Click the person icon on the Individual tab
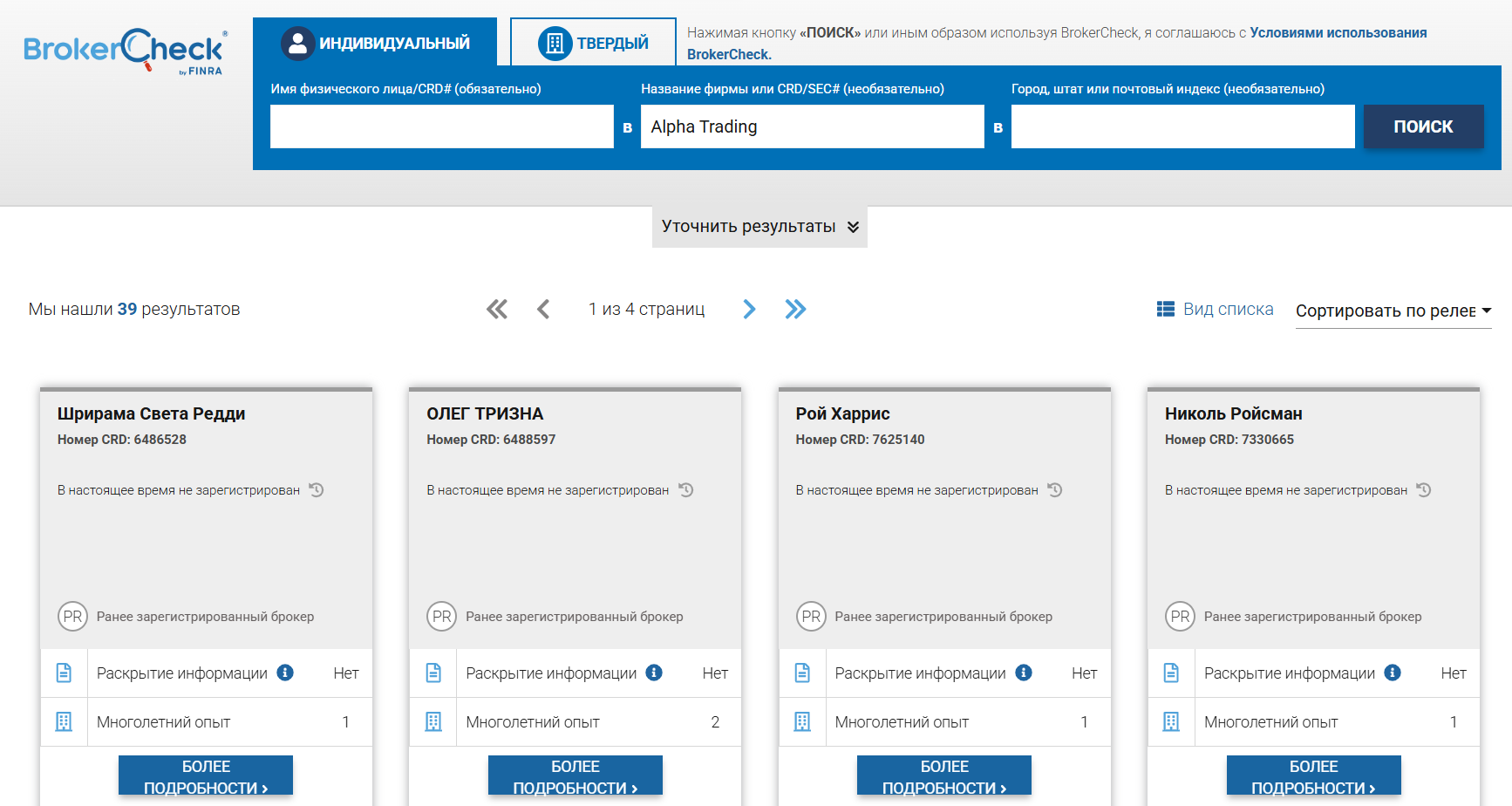Viewport: 1512px width, 806px height. coord(297,44)
